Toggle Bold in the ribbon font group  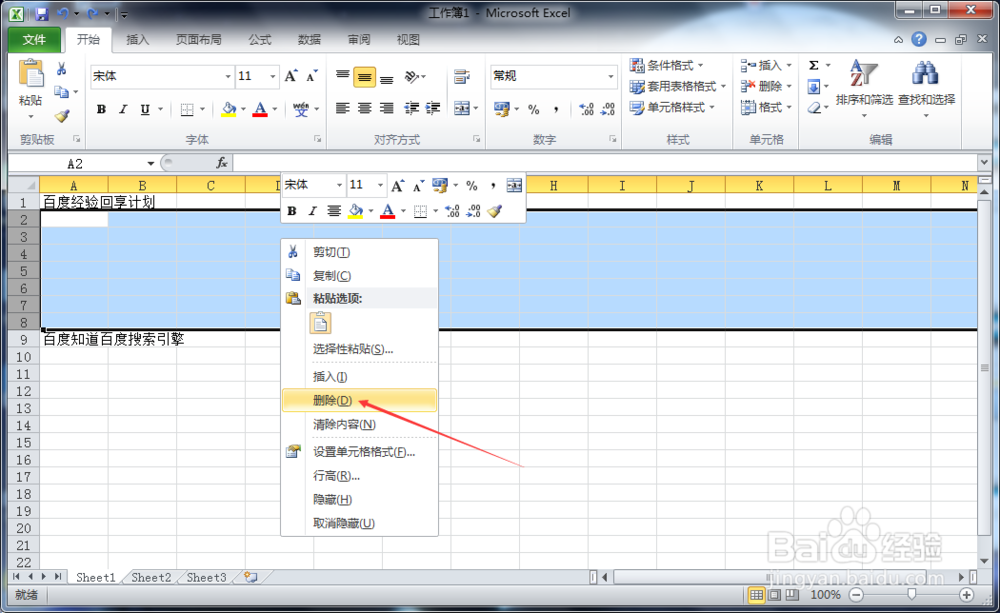[x=101, y=109]
